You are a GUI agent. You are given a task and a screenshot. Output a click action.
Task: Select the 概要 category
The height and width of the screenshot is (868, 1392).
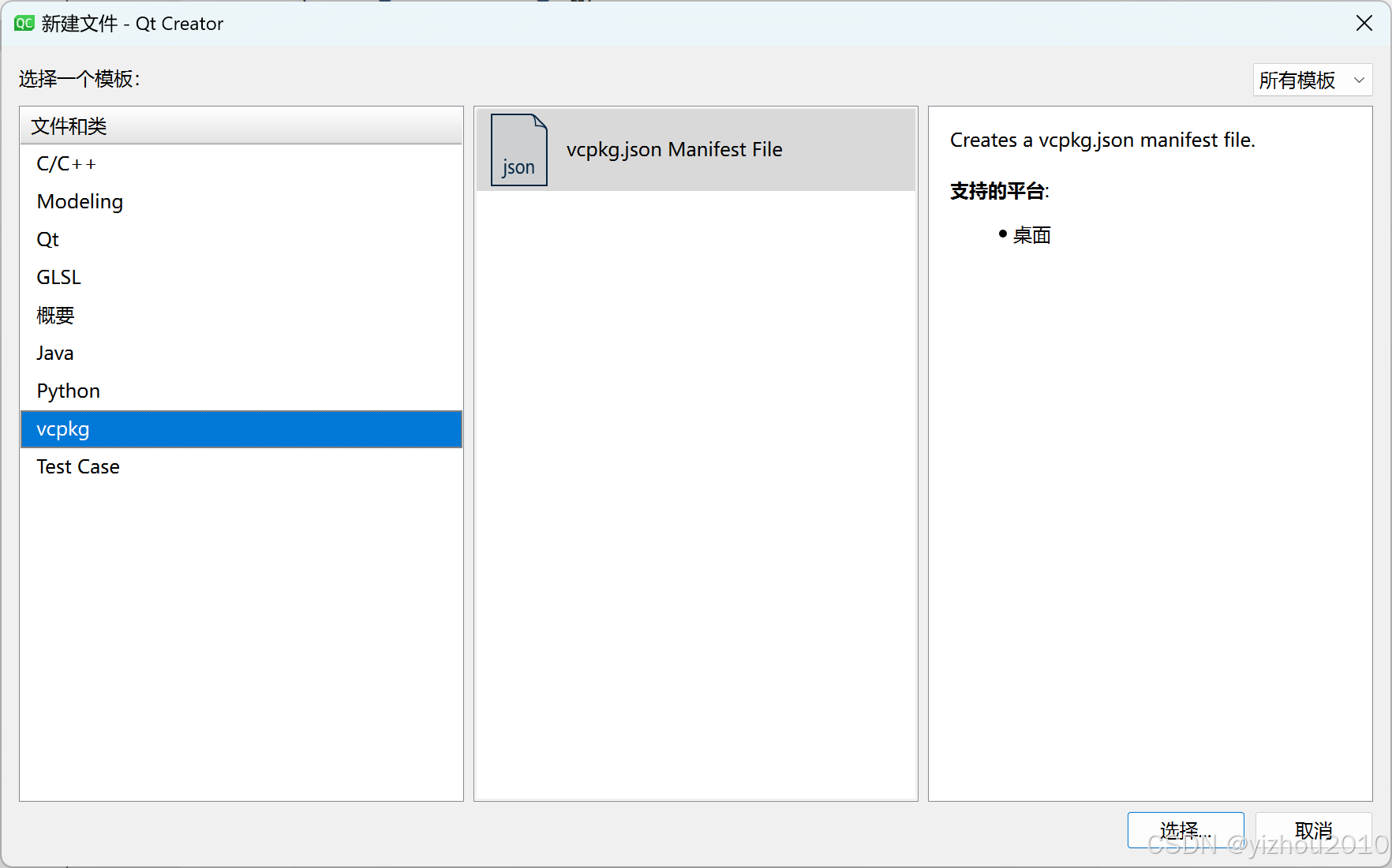[x=241, y=316]
